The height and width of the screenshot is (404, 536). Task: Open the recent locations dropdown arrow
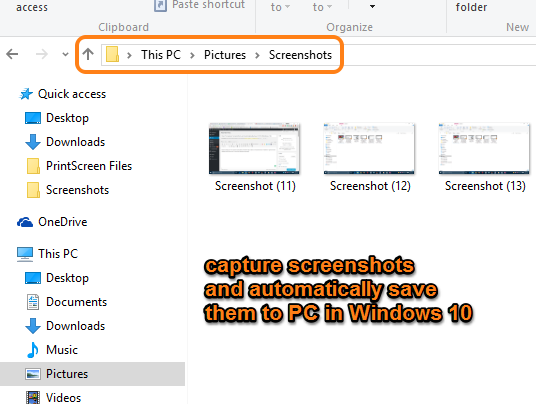coord(65,54)
